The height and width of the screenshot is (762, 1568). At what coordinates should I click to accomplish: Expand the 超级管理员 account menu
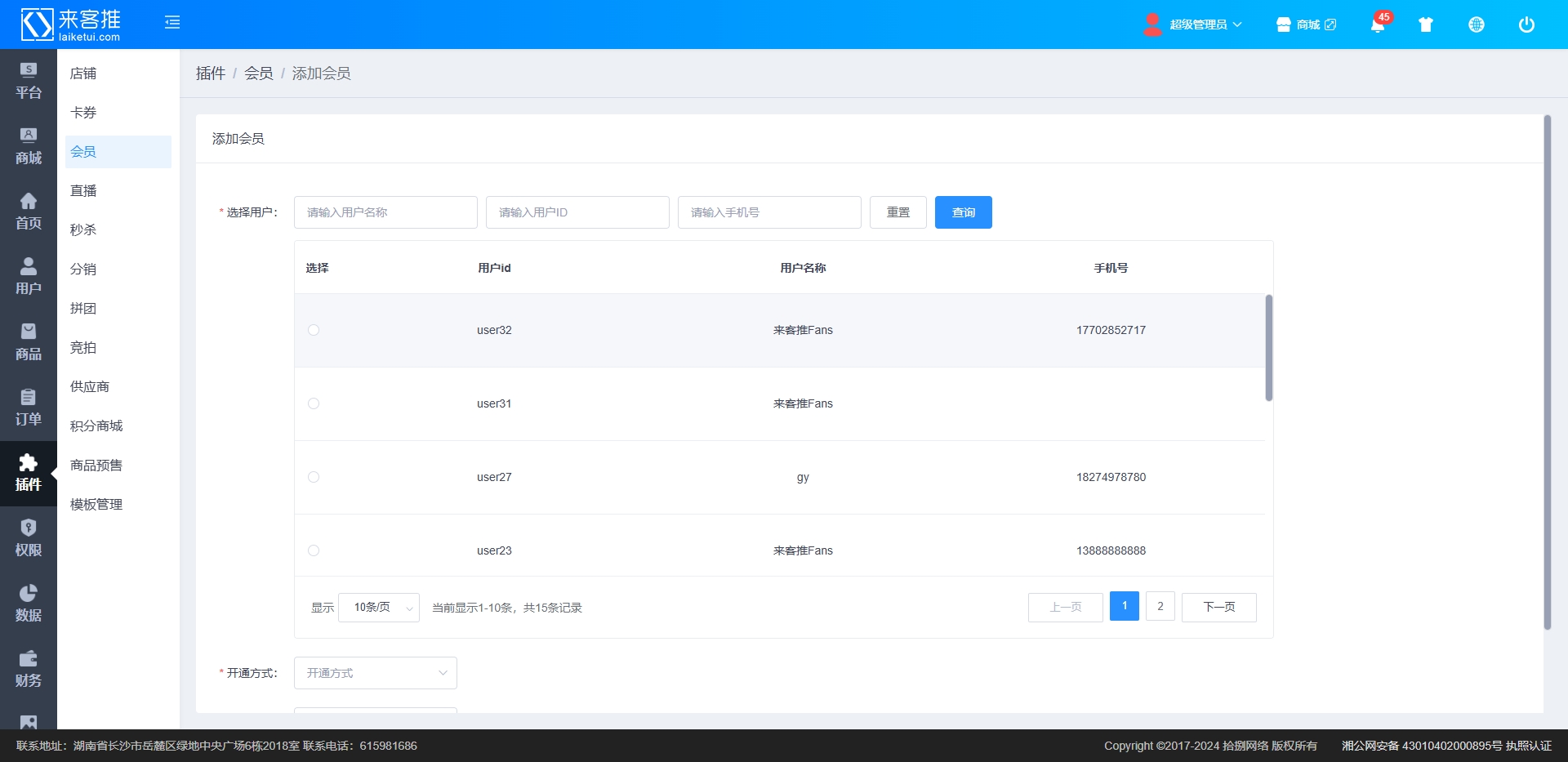coord(1193,25)
